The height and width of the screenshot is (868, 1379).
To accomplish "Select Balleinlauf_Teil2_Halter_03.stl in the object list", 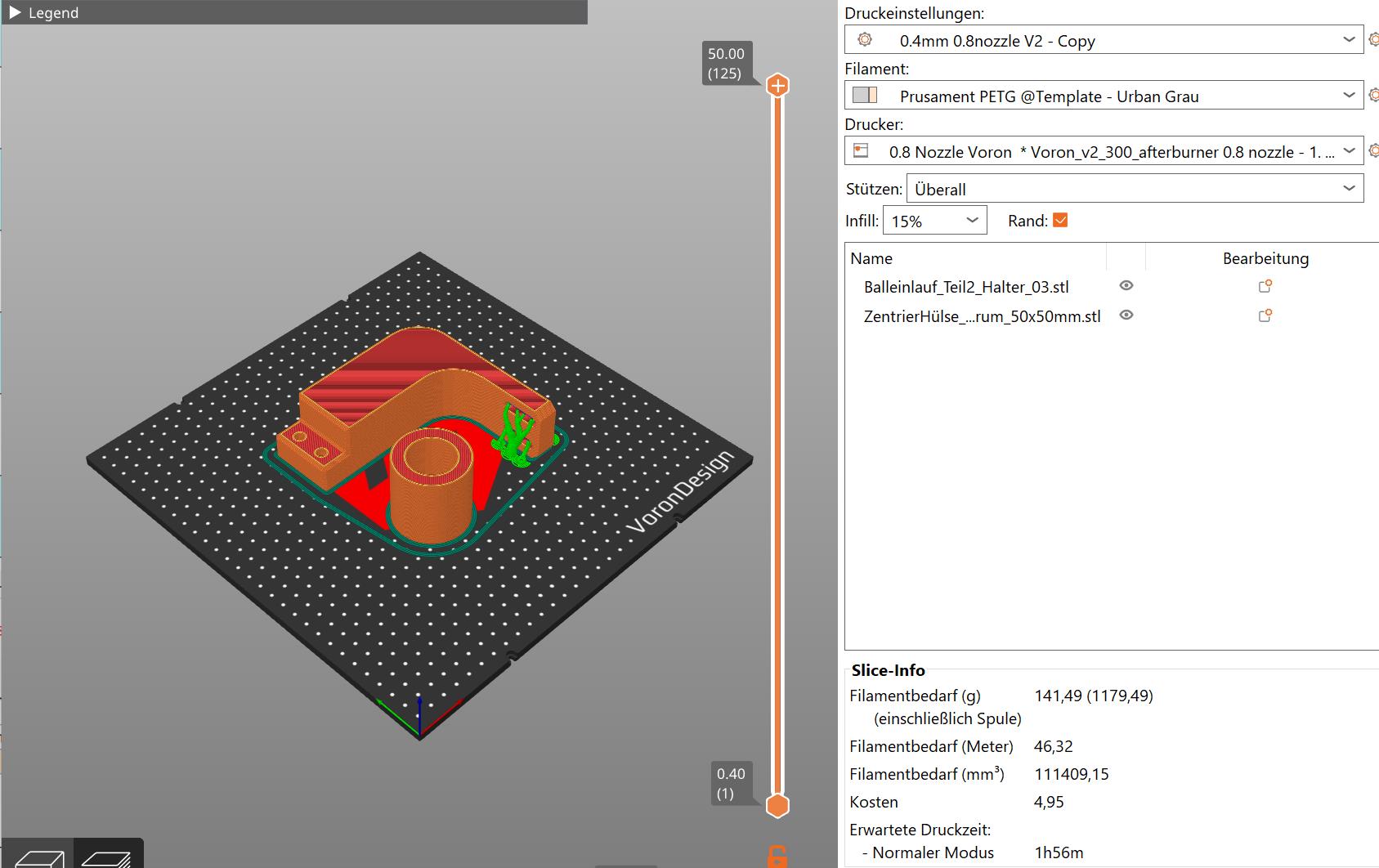I will coord(966,287).
